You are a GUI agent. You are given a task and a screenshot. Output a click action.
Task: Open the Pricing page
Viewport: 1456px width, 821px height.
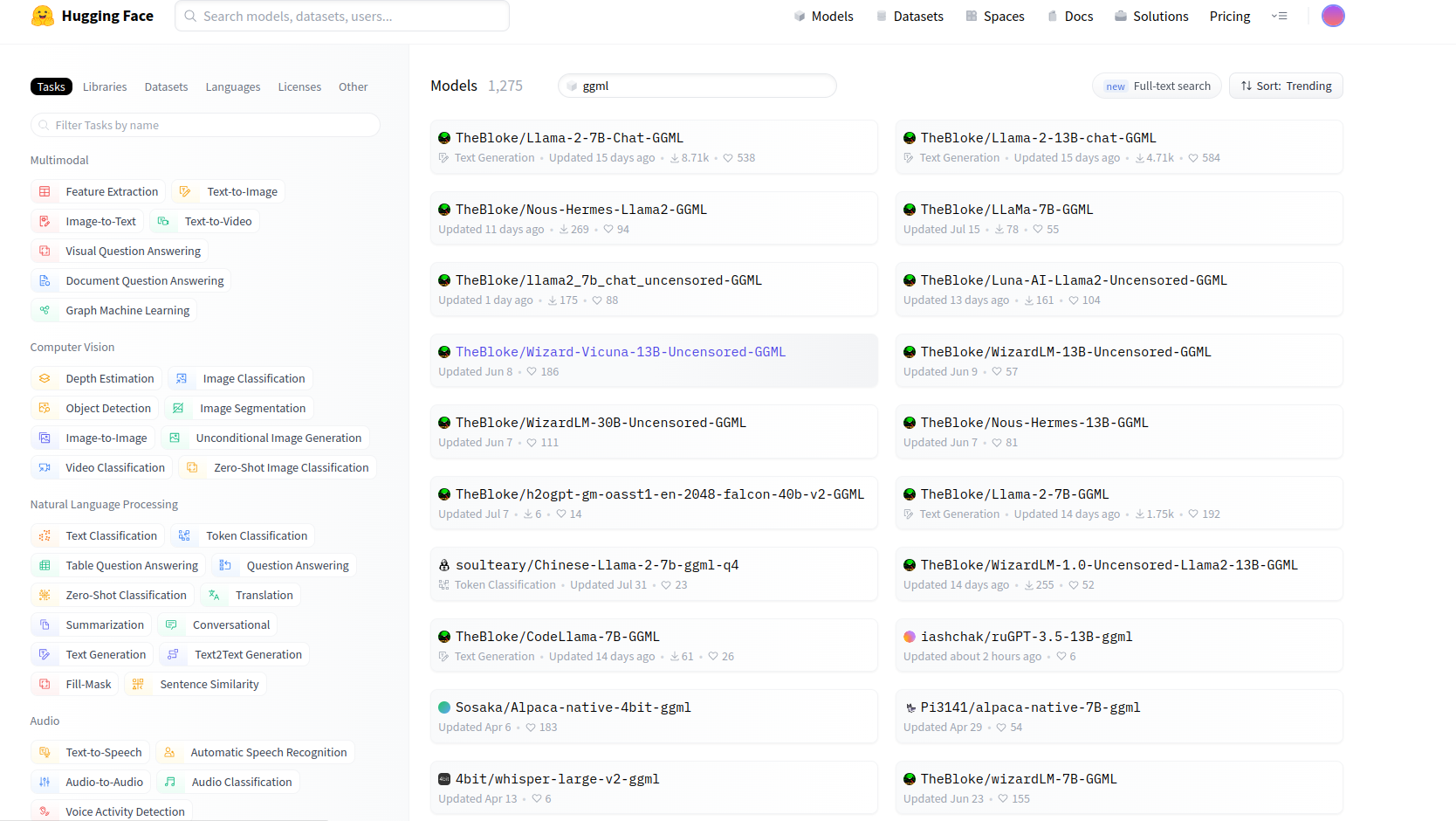[x=1229, y=16]
